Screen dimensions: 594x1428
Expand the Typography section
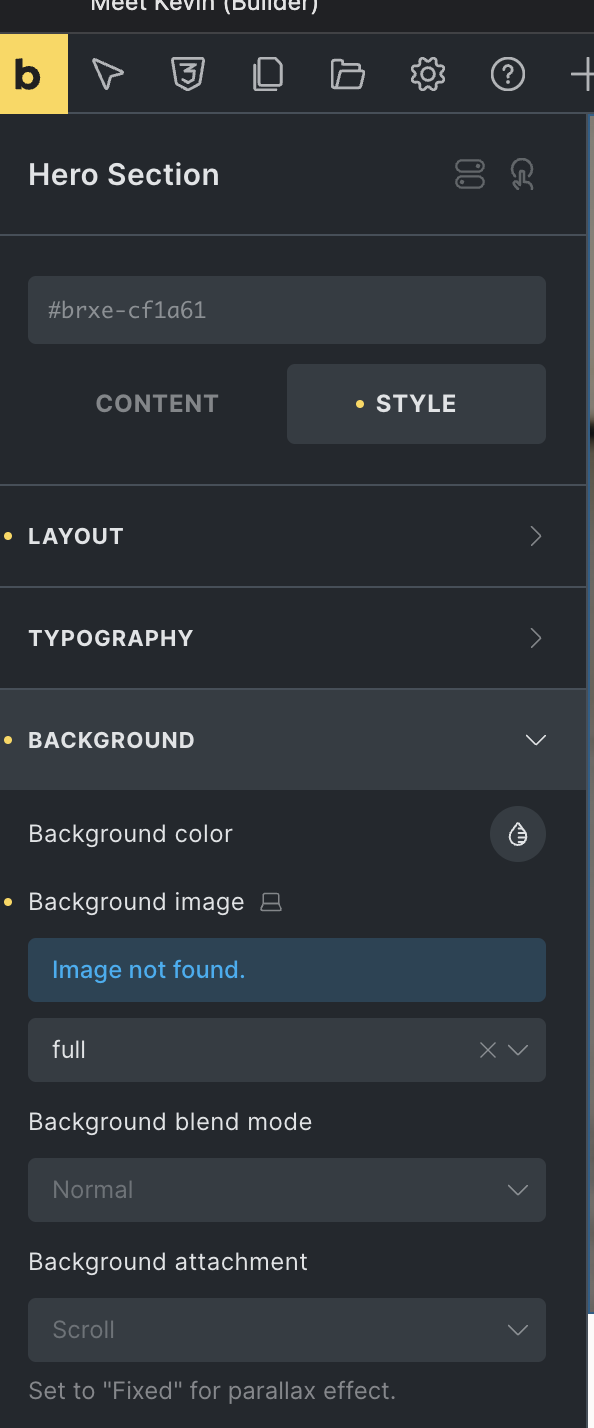tap(293, 638)
